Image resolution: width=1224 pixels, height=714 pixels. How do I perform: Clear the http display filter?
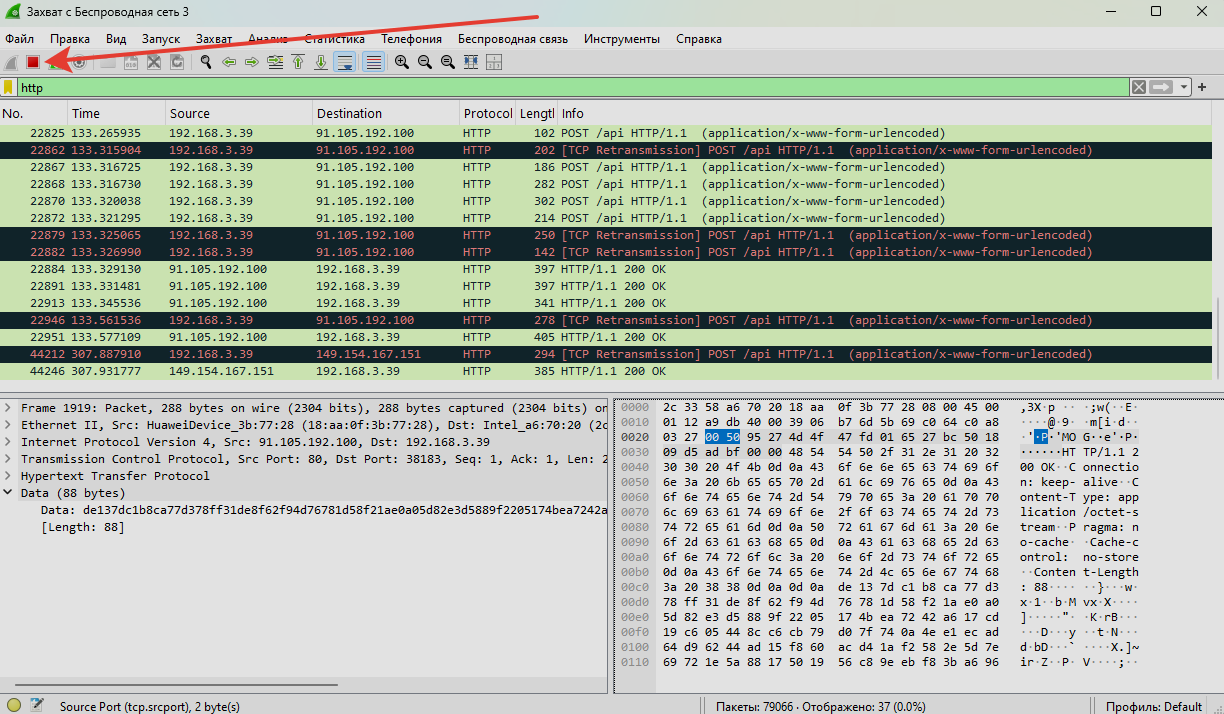(1139, 87)
